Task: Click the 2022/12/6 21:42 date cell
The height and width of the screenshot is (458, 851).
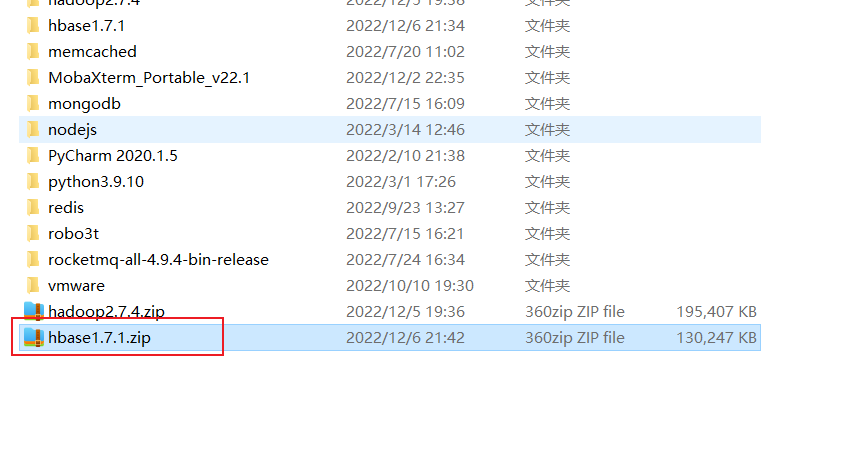Action: (x=405, y=338)
